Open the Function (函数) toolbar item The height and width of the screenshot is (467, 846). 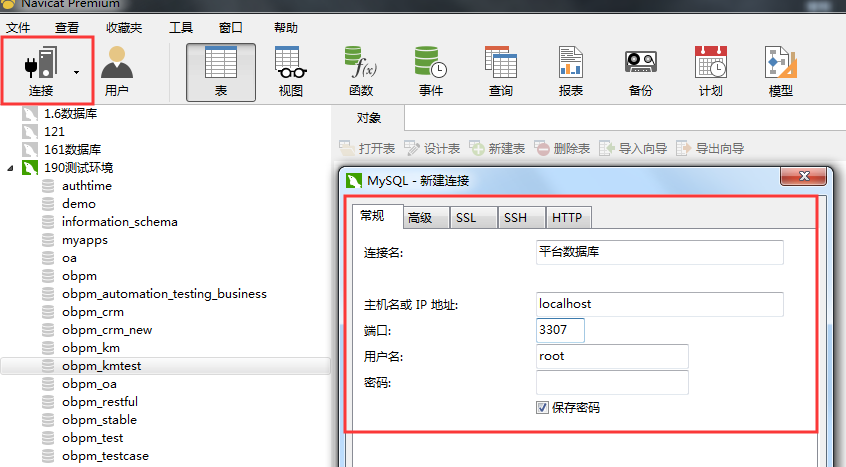pos(360,72)
